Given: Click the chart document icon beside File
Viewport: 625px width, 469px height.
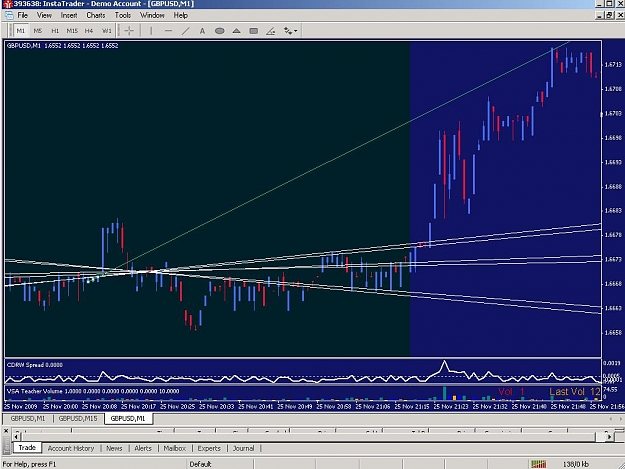Looking at the screenshot, I should pyautogui.click(x=9, y=15).
